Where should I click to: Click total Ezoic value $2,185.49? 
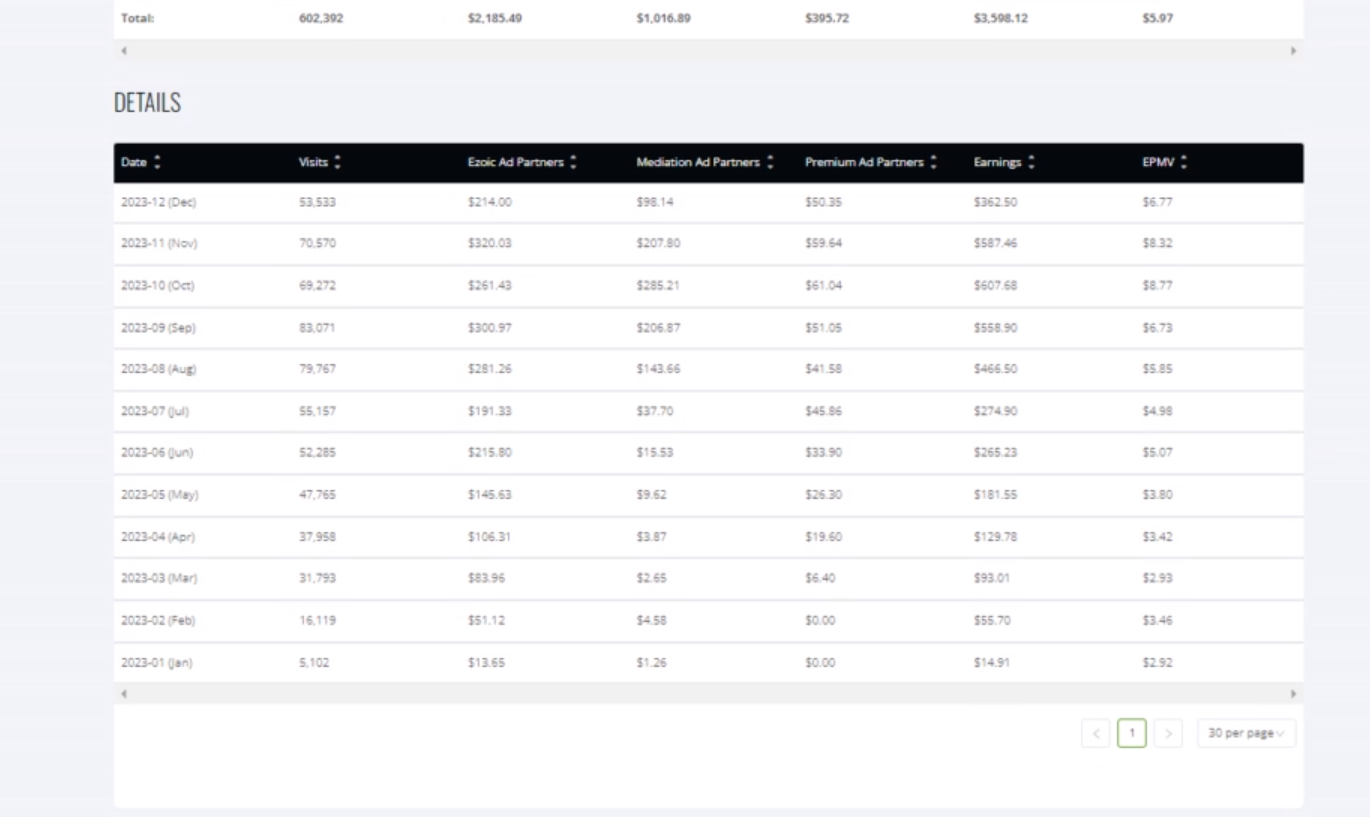click(x=496, y=18)
